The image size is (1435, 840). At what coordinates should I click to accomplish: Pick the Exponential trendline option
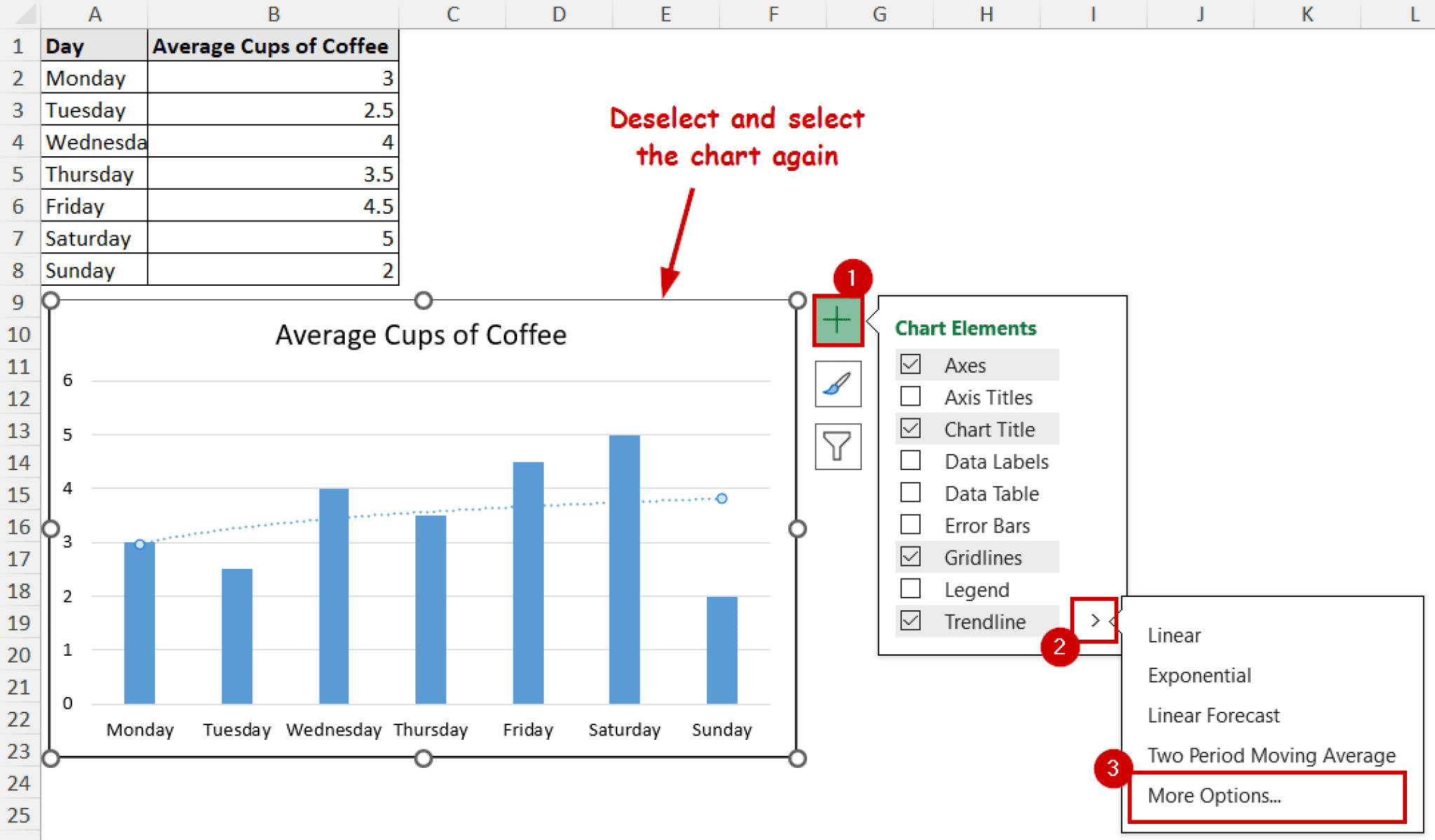pyautogui.click(x=1199, y=675)
